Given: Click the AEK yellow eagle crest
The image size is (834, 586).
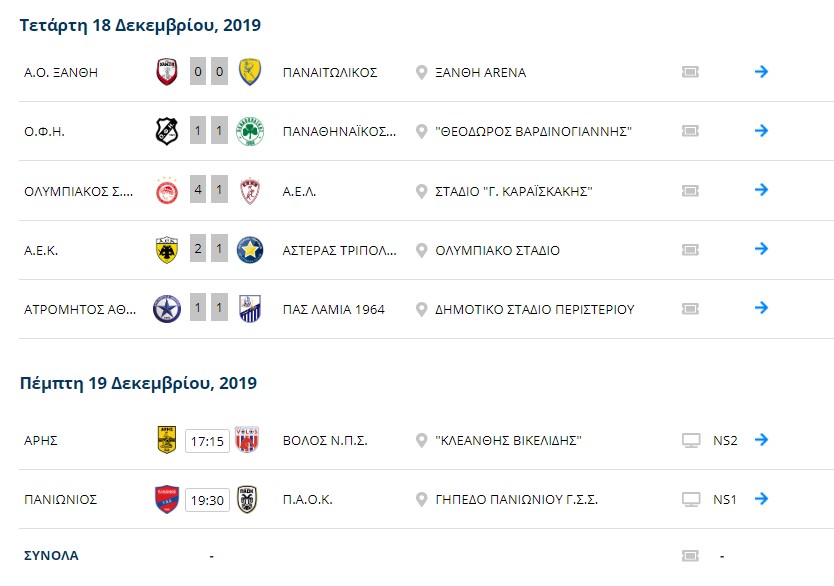Looking at the screenshot, I should pyautogui.click(x=167, y=249).
